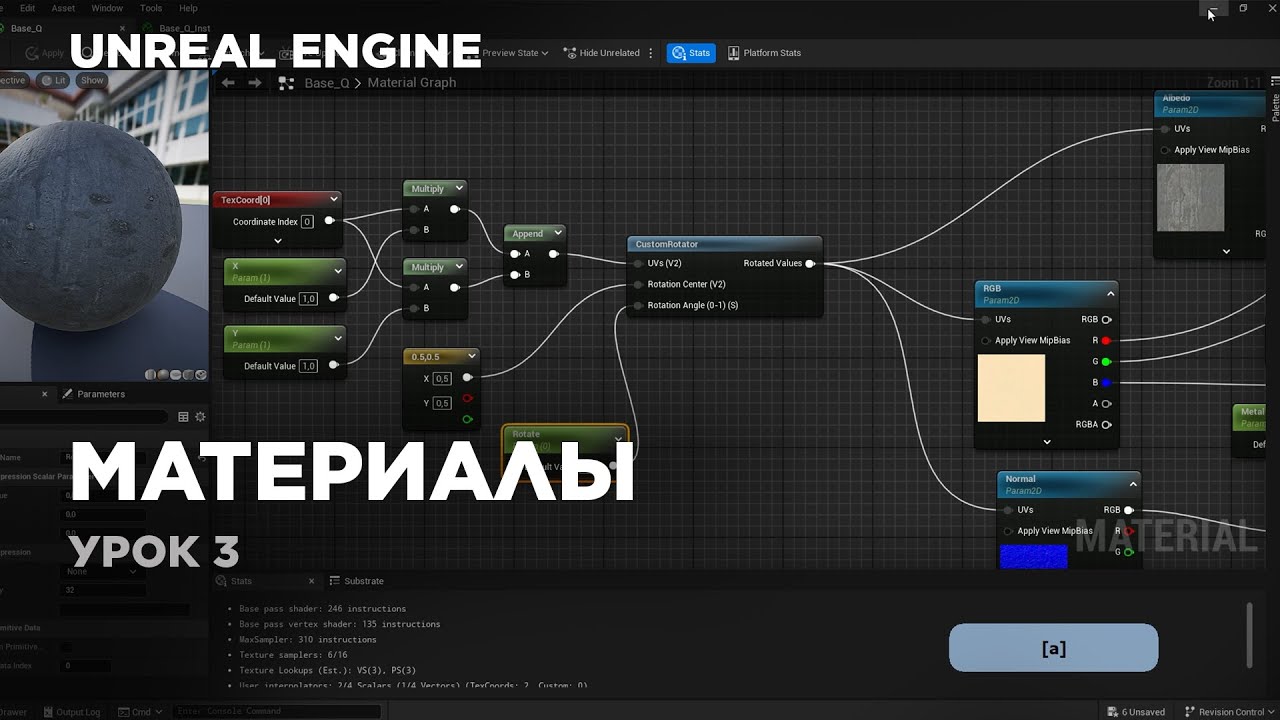
Task: Switch to the Parameters tab
Action: point(94,394)
